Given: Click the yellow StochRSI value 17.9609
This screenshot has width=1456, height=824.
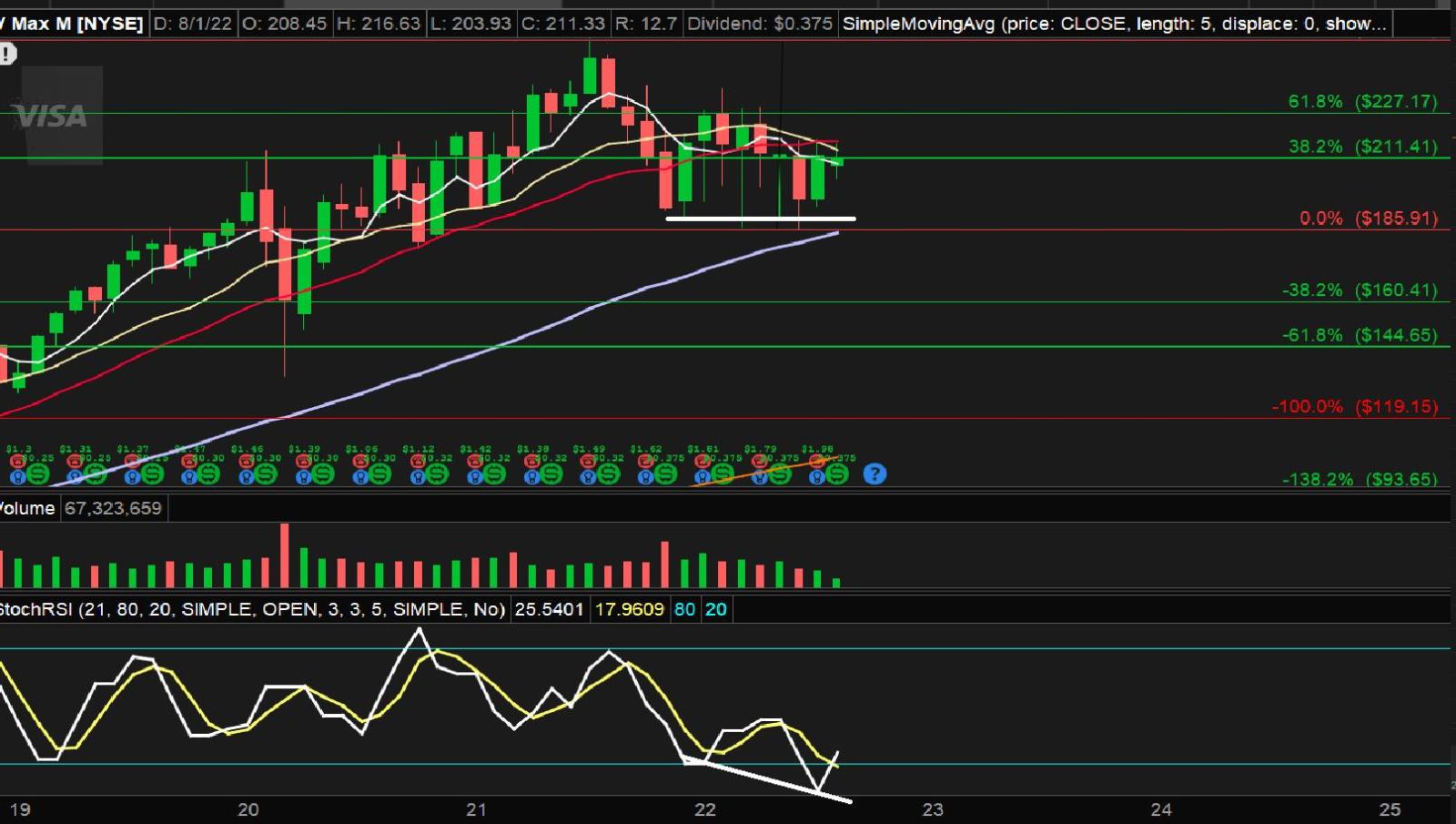Looking at the screenshot, I should pos(630,609).
